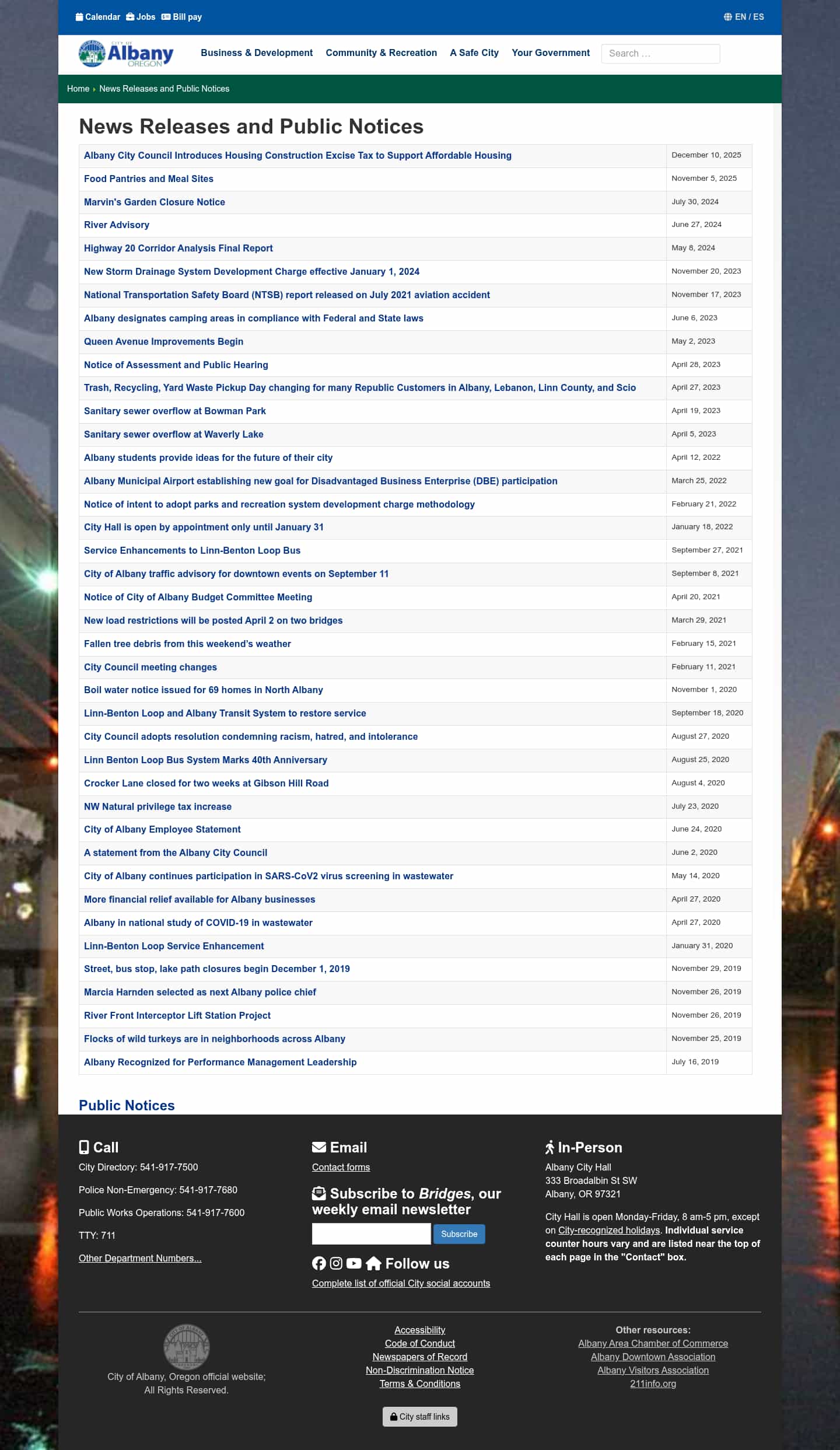
Task: Open River Front Interceptor Lift Station Project
Action: pos(177,1016)
